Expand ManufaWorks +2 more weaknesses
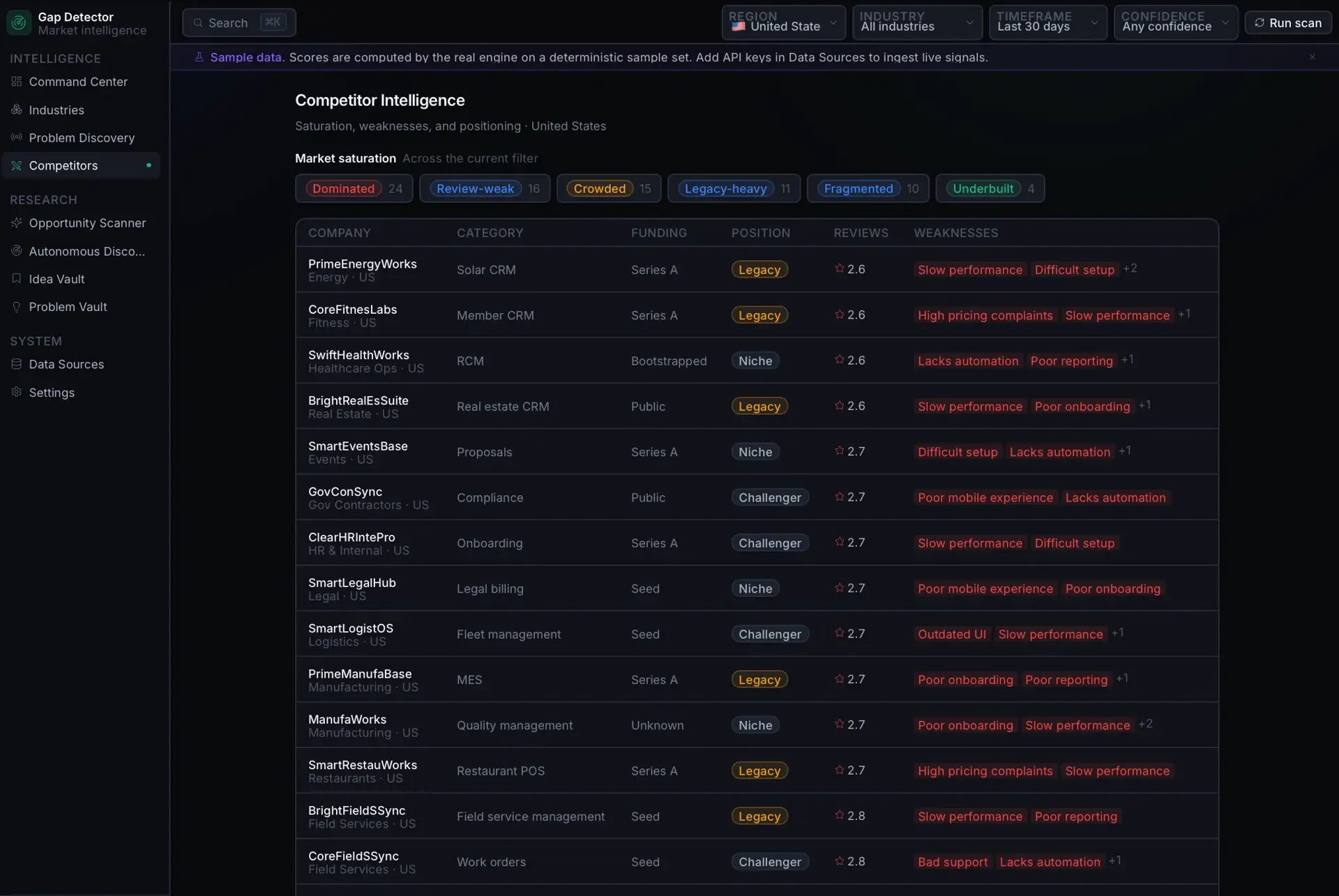 point(1145,724)
